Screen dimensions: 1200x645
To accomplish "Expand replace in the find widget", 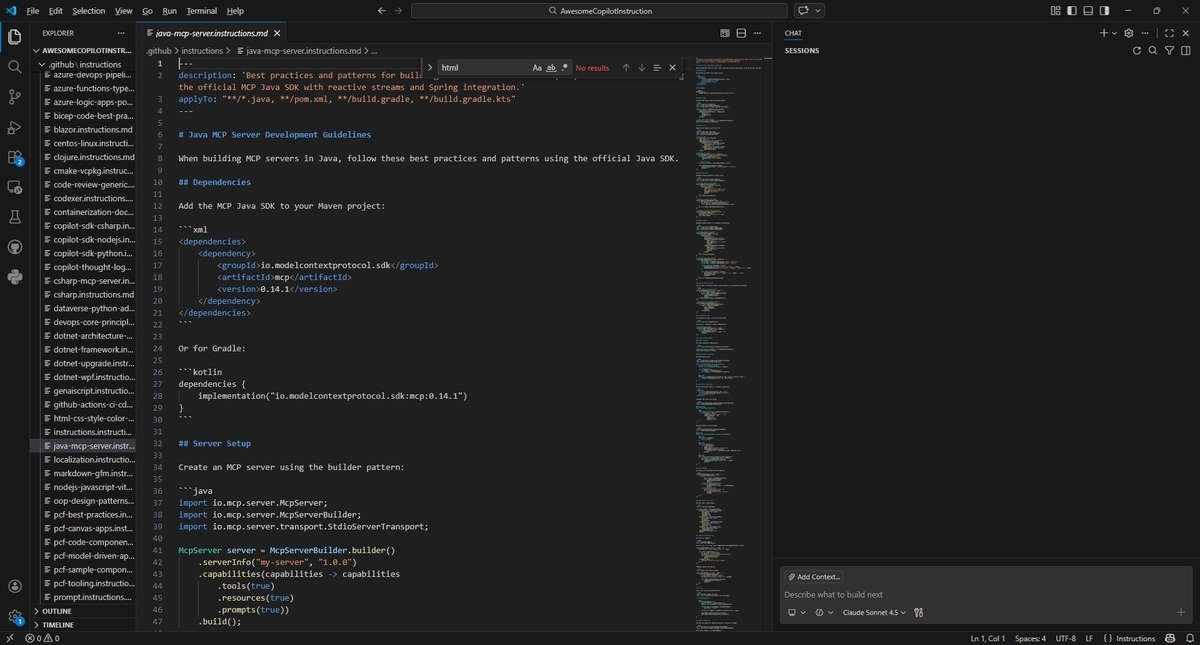I will point(430,68).
